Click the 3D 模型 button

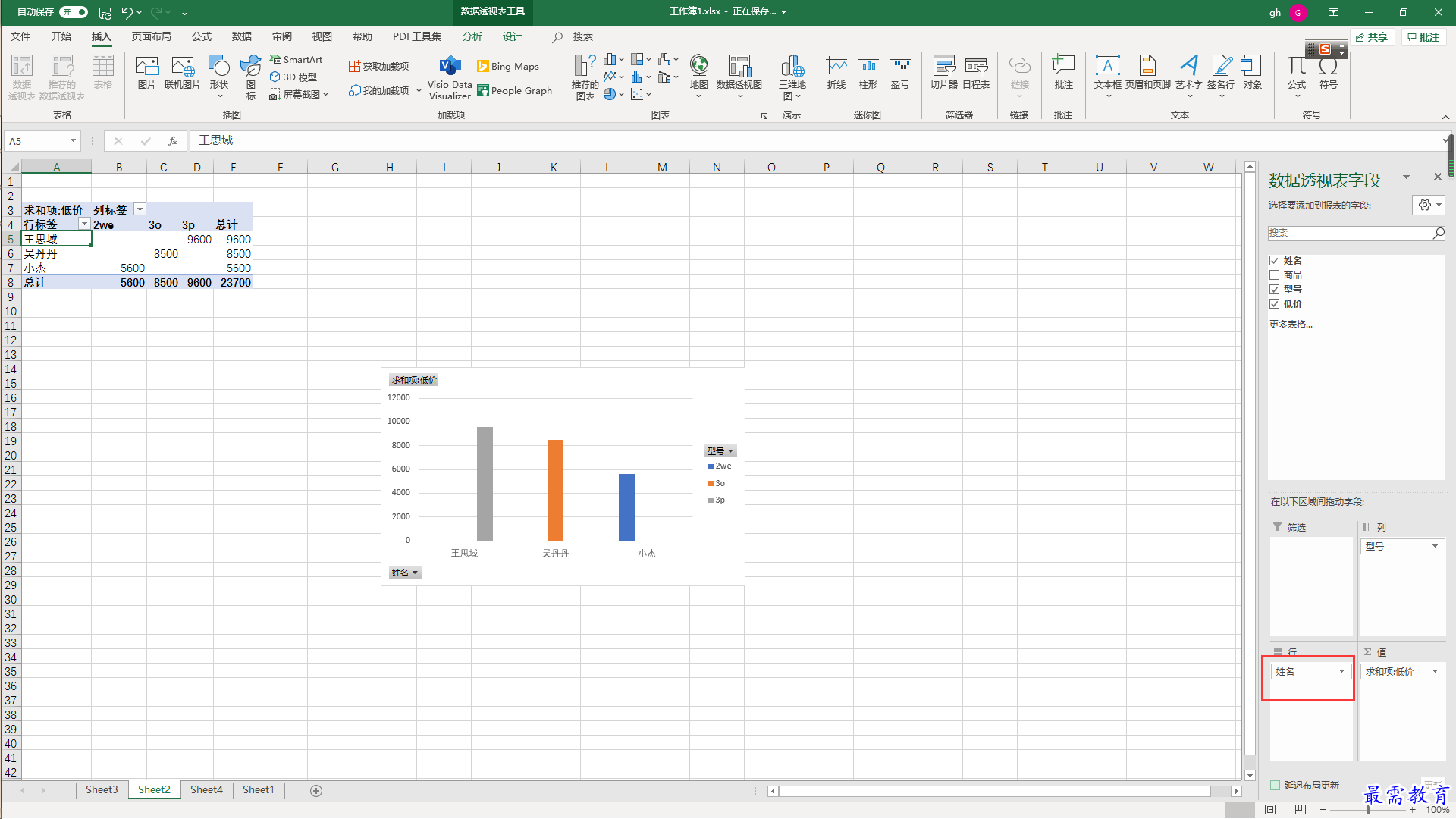click(293, 77)
